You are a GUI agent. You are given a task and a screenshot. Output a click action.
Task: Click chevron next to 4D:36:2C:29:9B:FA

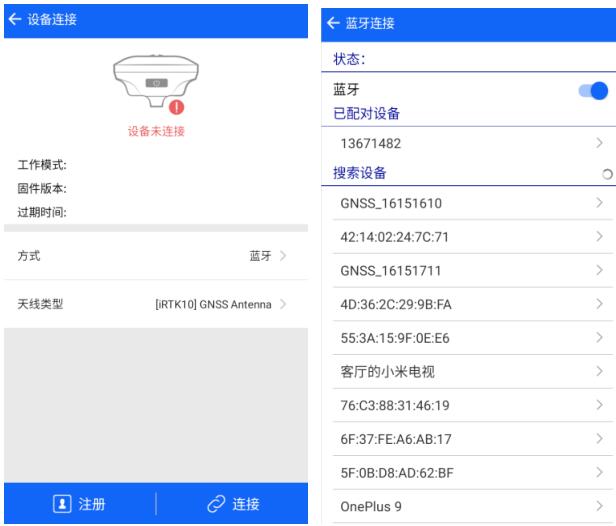click(x=599, y=304)
